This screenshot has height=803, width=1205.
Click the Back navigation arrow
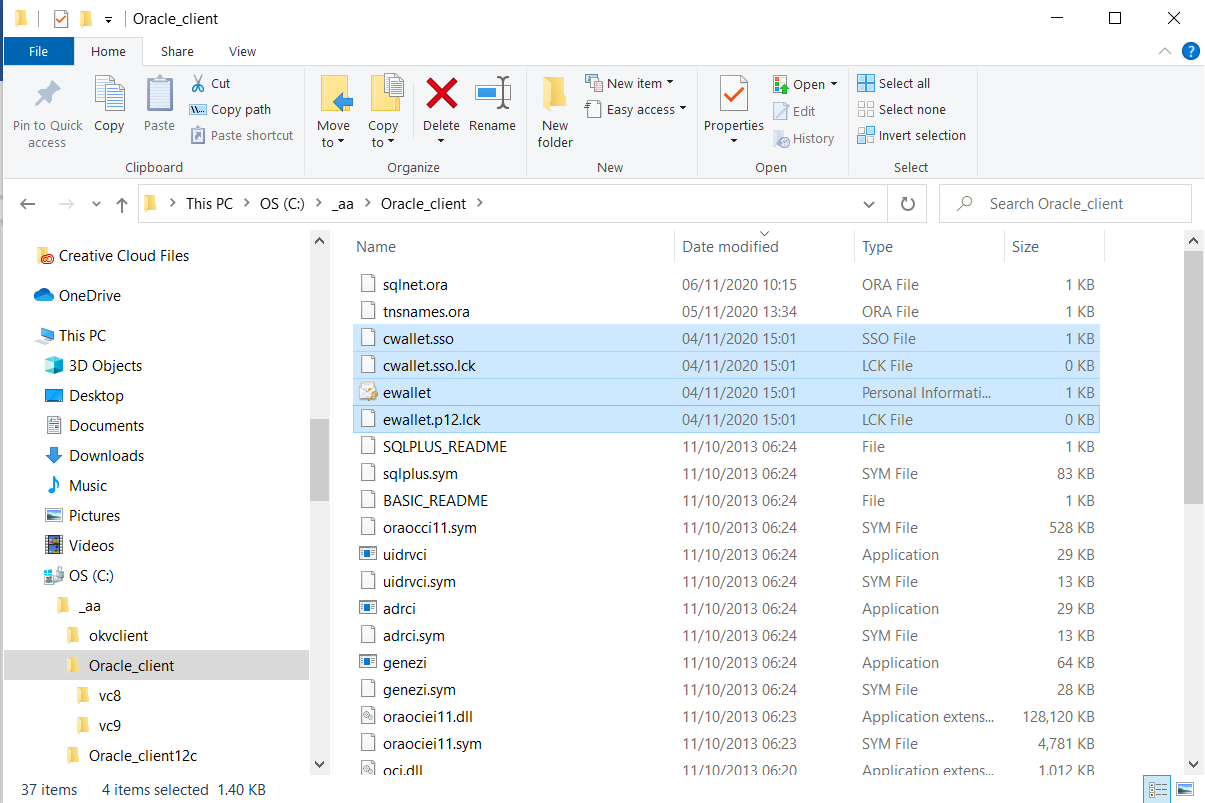point(28,204)
